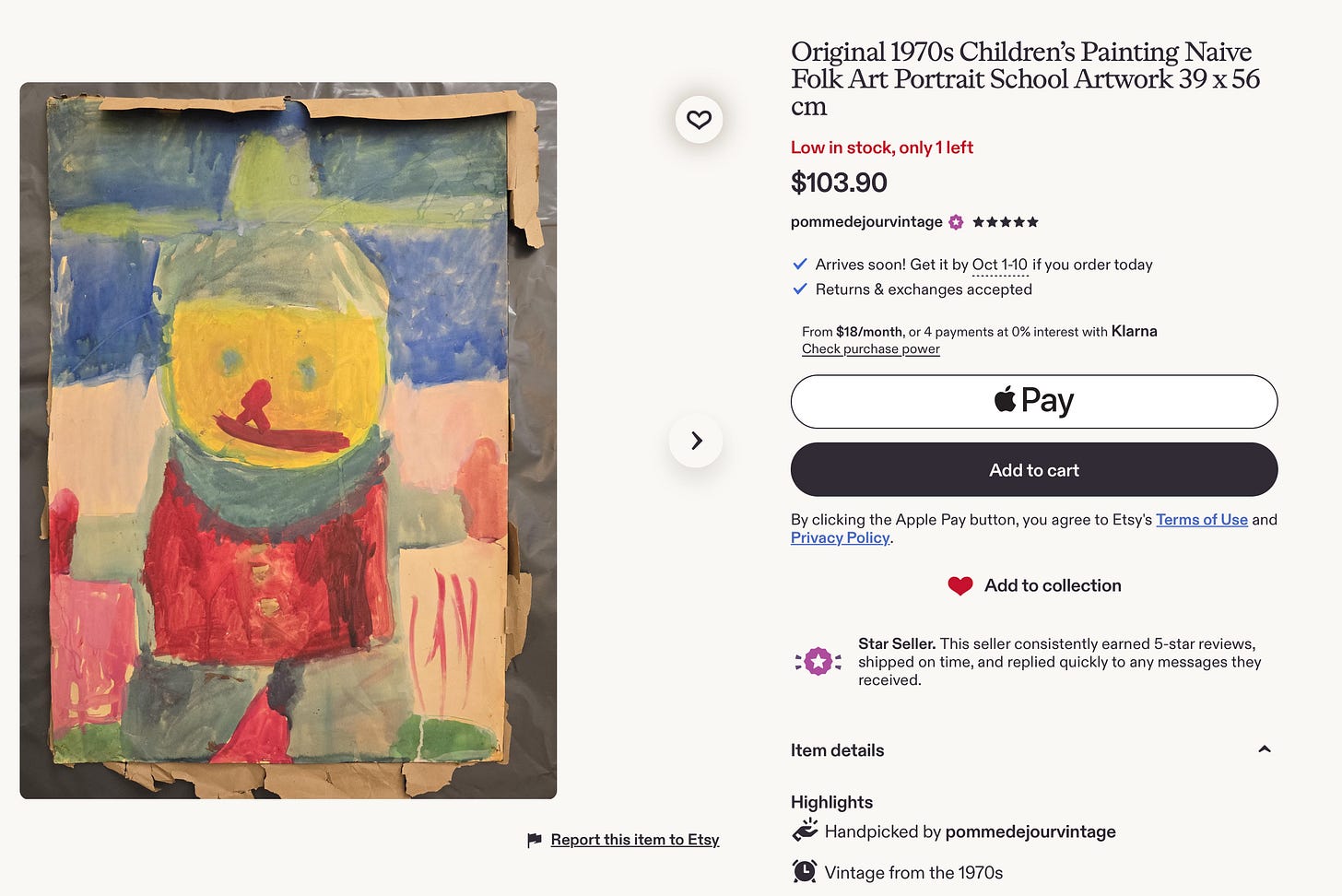1342x896 pixels.
Task: Show the next listing photo with arrow
Action: coord(696,441)
